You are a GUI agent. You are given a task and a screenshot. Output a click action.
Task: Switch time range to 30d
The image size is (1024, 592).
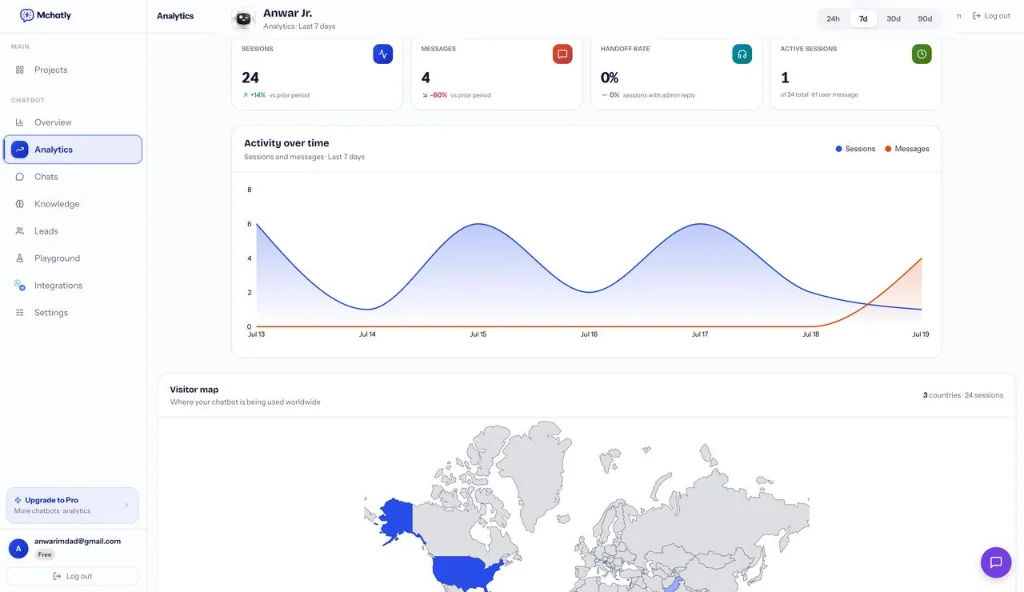click(x=893, y=18)
